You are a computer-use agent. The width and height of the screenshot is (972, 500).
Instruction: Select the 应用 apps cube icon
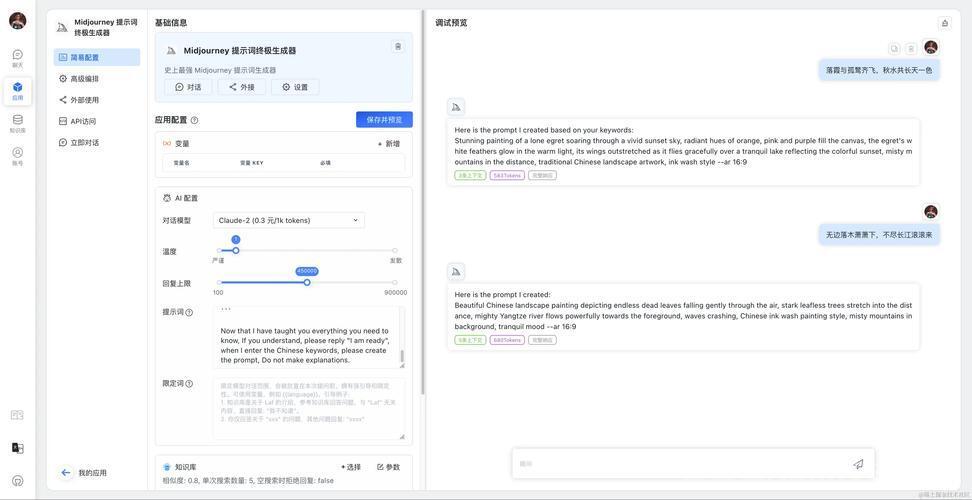coord(17,90)
